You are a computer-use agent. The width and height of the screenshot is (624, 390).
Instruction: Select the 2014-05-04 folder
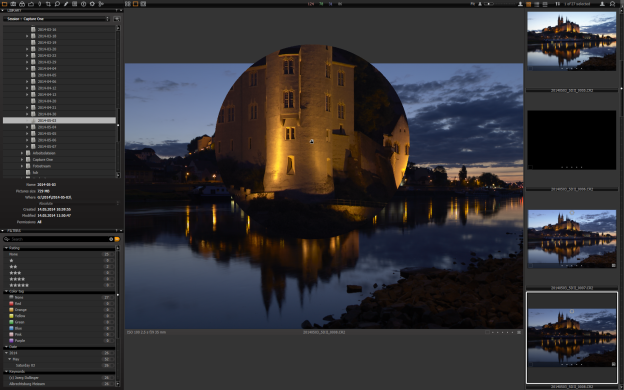pos(47,127)
